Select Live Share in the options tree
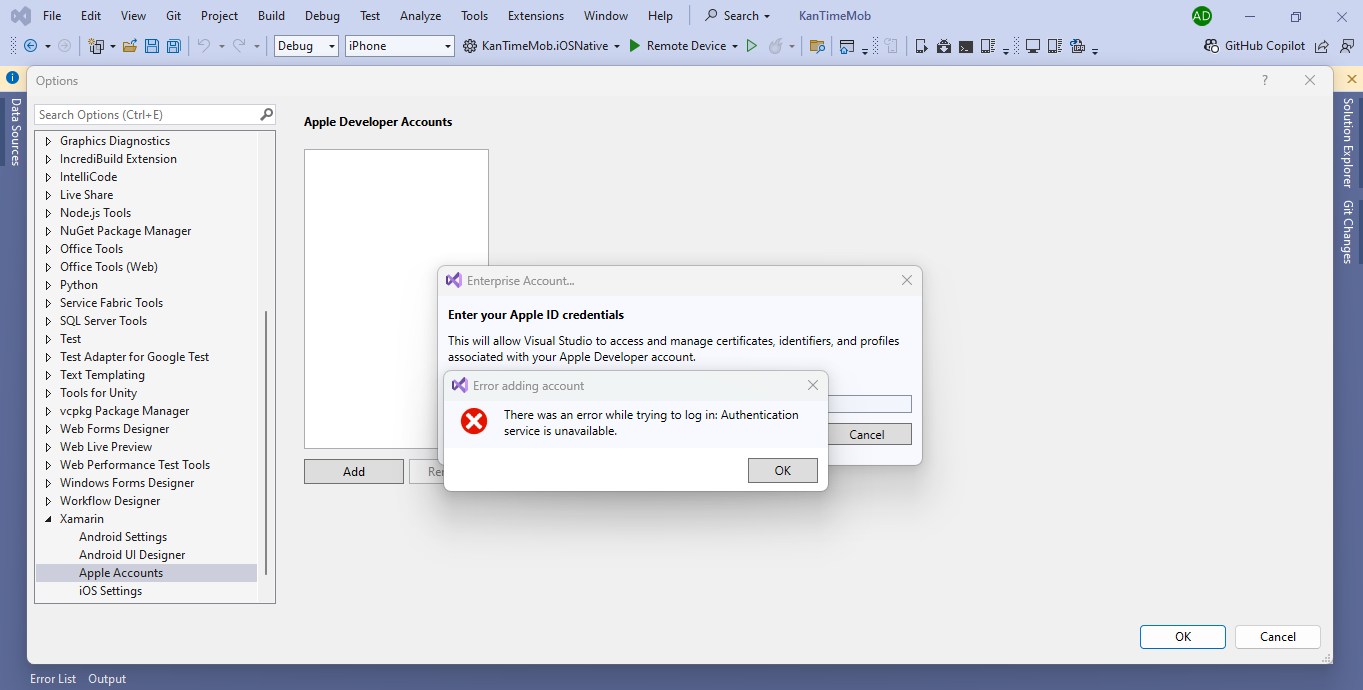Screen dimensions: 1363x690 click(86, 195)
